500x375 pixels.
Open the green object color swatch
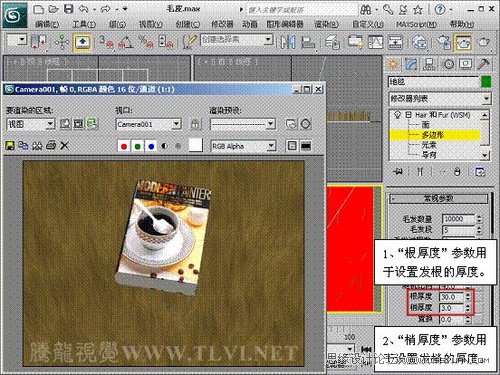[486, 82]
